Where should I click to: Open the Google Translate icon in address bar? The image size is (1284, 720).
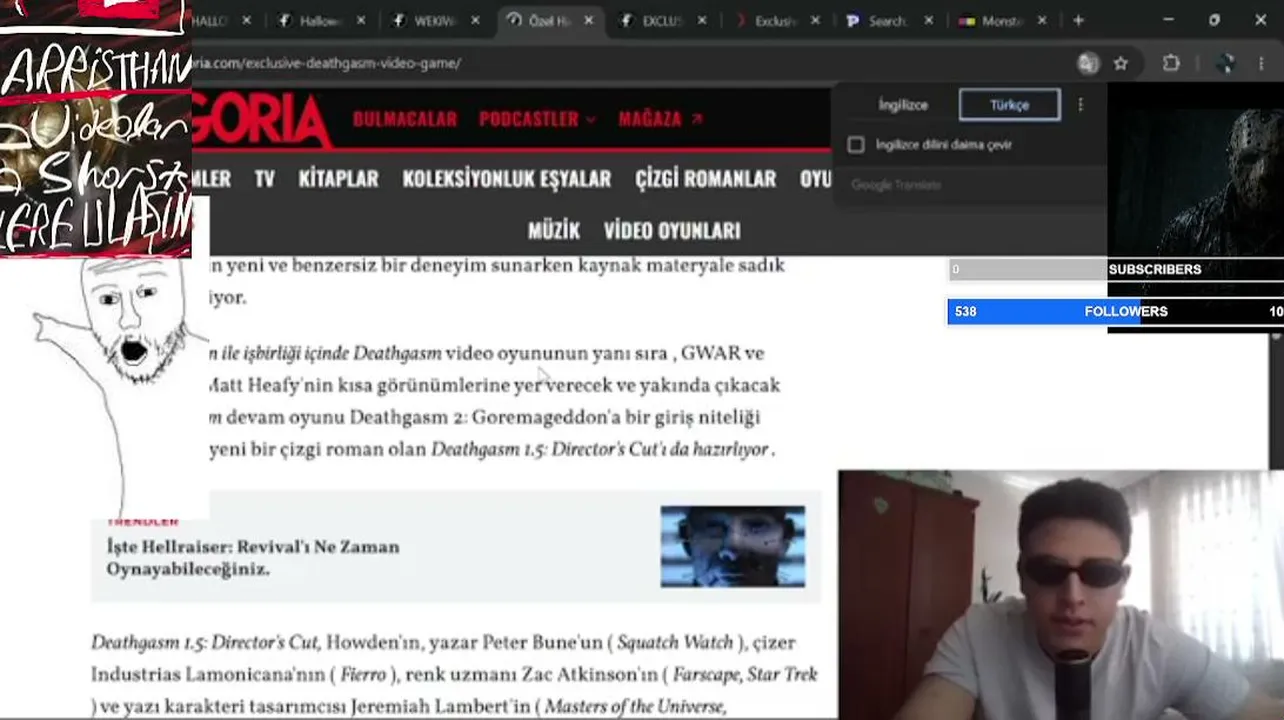point(1088,63)
